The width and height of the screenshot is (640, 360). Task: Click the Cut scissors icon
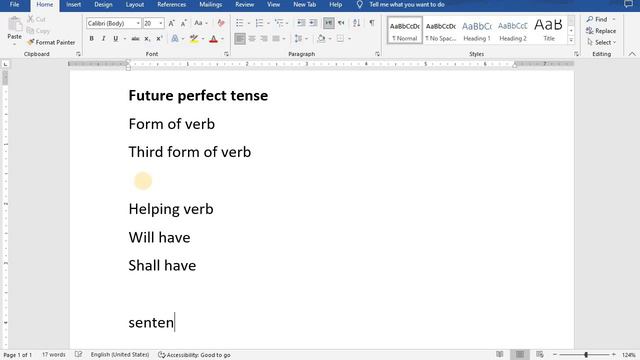pos(31,19)
